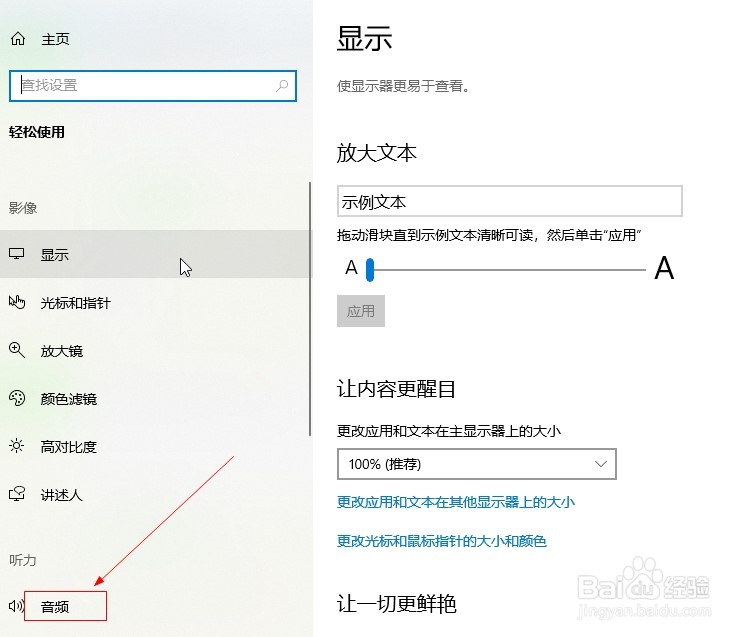753x637 pixels.
Task: Focus the 查找设置 search box
Action: click(153, 86)
